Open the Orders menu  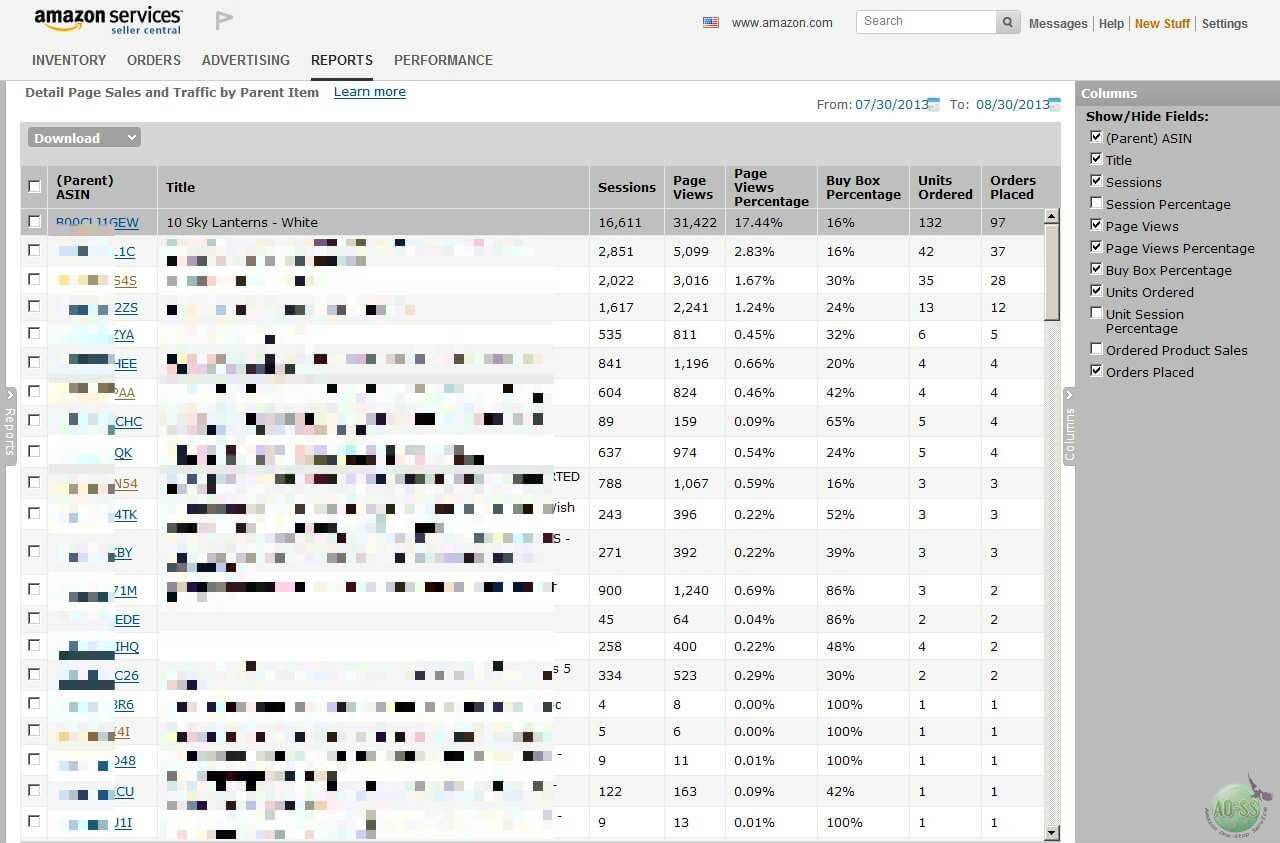pos(154,60)
